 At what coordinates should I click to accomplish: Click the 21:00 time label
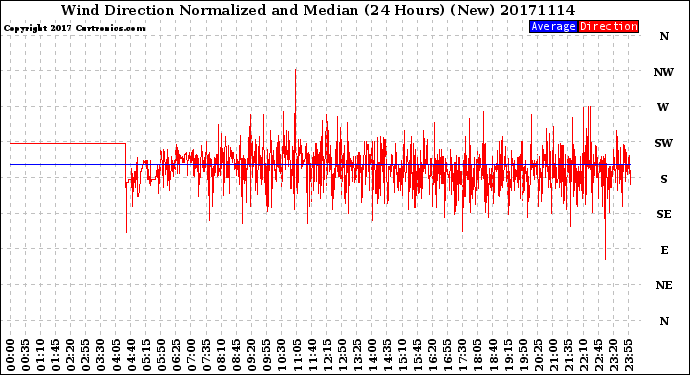(553, 355)
